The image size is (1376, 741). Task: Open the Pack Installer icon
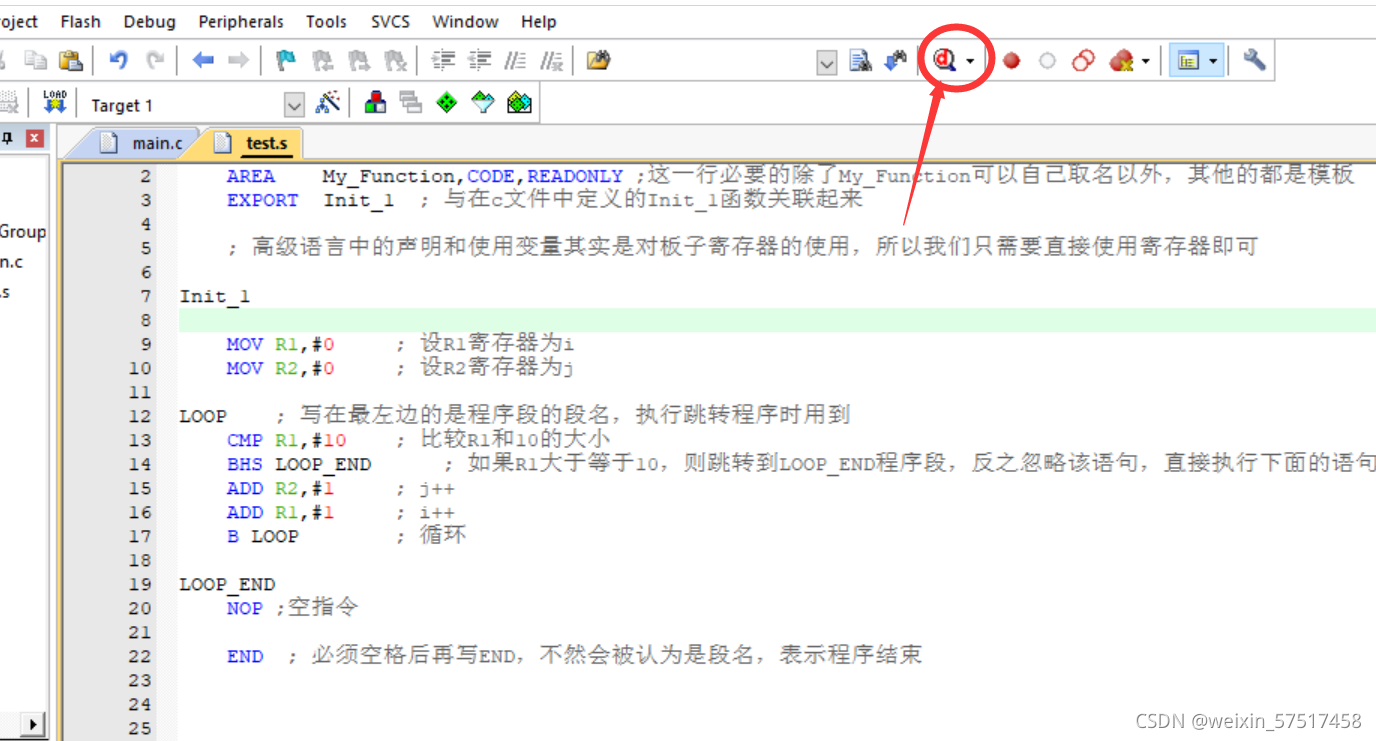tap(519, 102)
